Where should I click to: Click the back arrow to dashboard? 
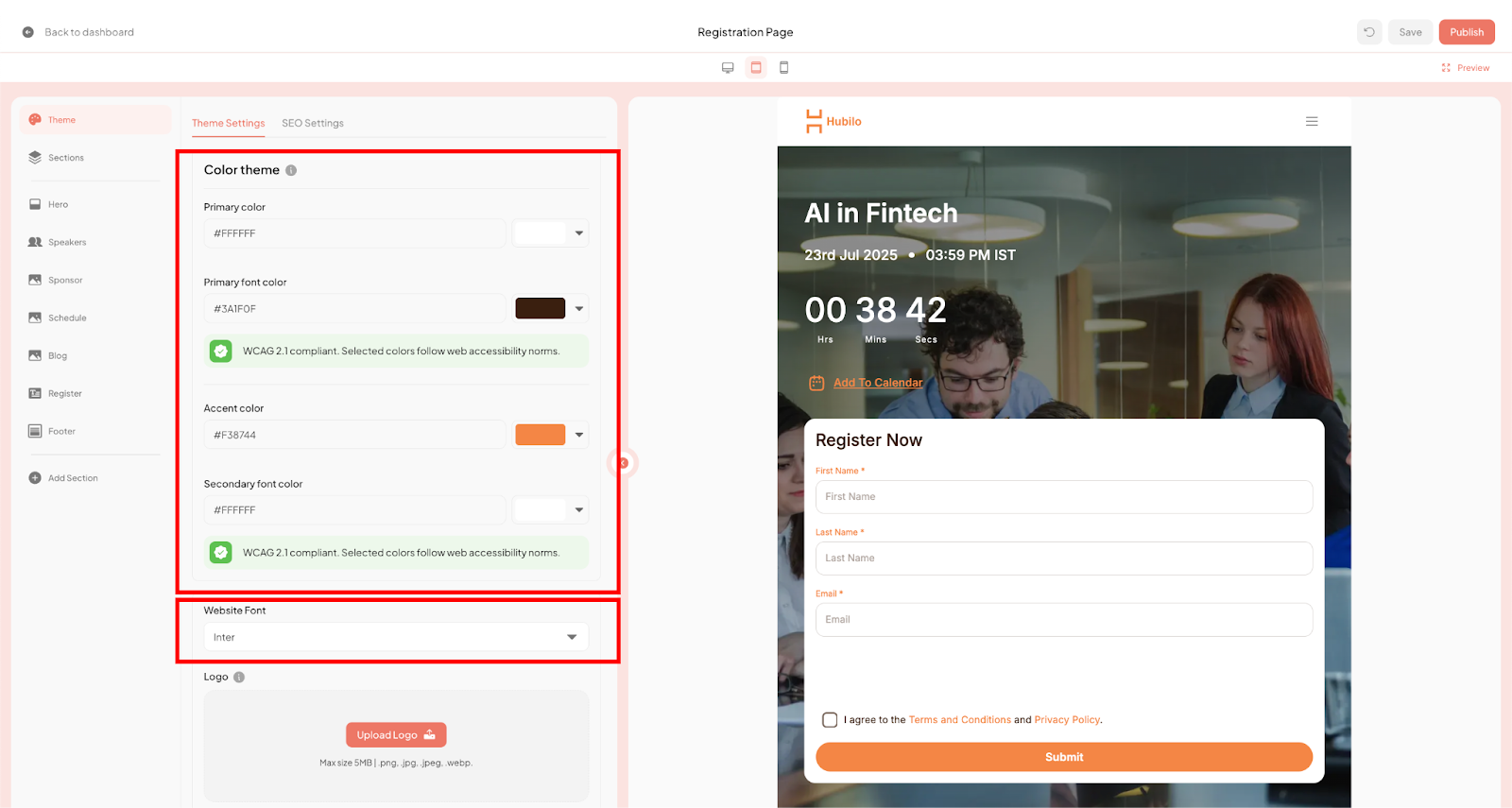click(x=28, y=32)
